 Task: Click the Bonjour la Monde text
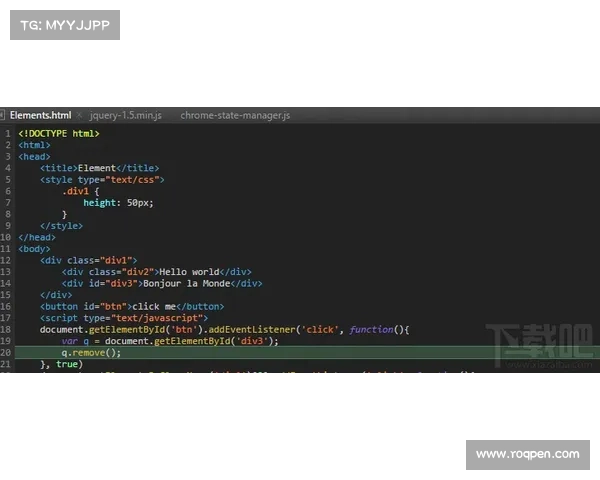pyautogui.click(x=187, y=283)
